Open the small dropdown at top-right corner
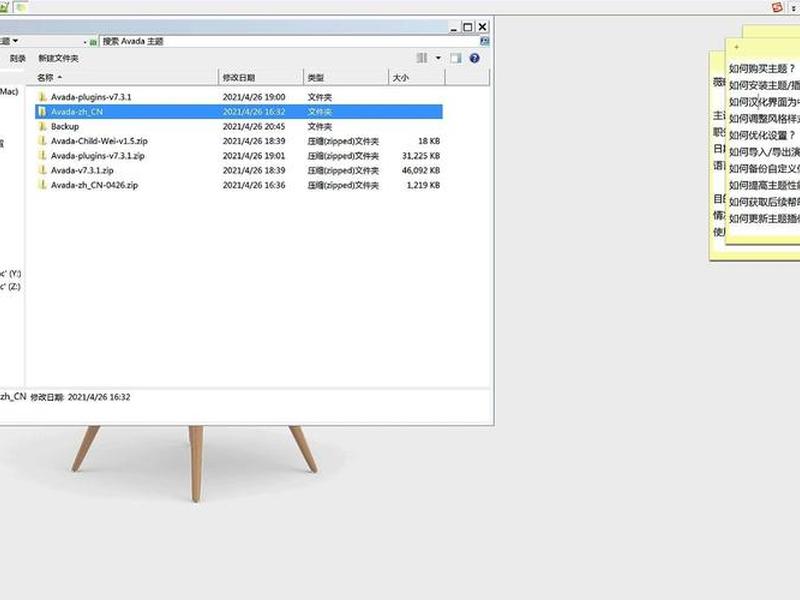800x600 pixels. click(794, 8)
